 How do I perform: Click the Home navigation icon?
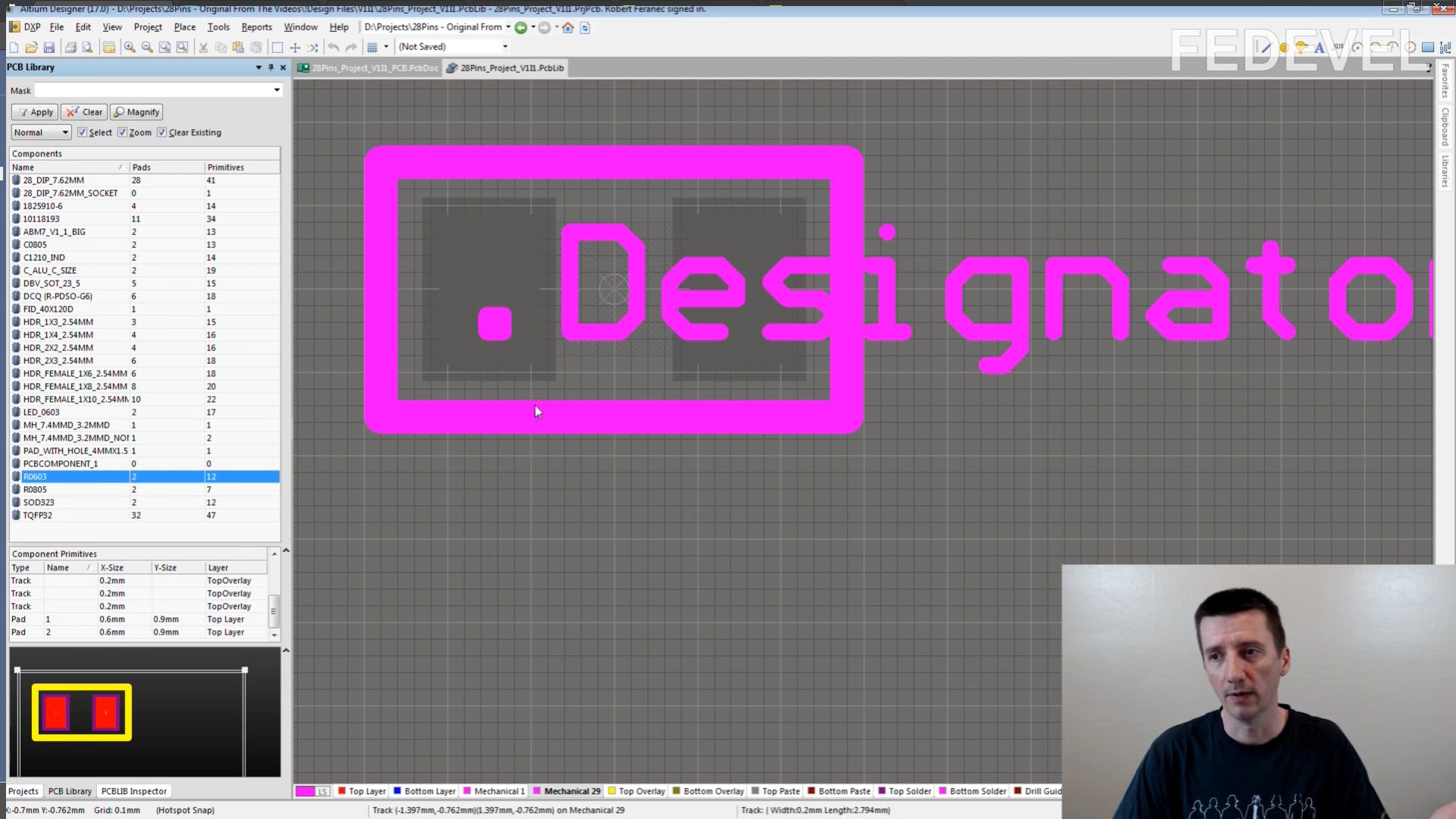click(x=568, y=27)
